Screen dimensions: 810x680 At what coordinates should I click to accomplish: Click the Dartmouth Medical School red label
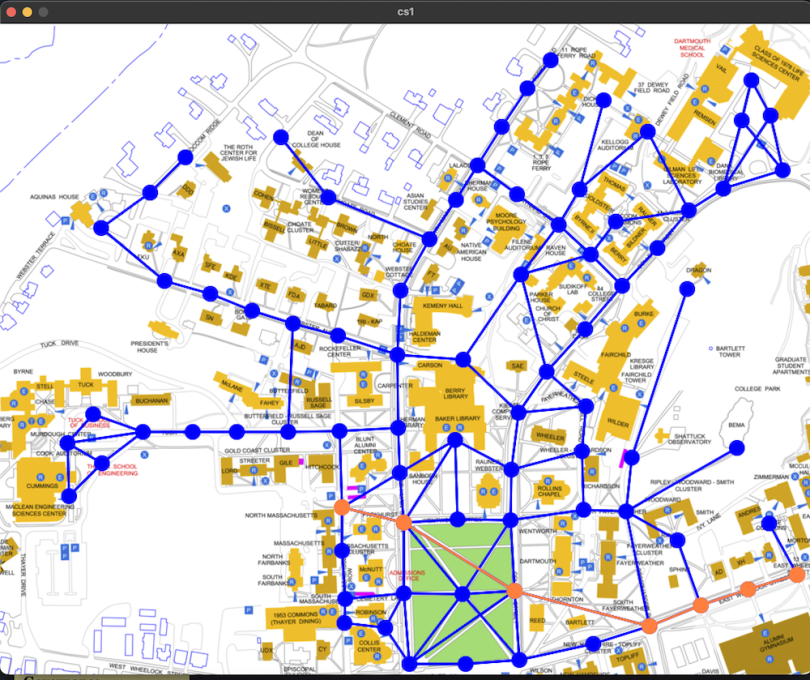692,48
